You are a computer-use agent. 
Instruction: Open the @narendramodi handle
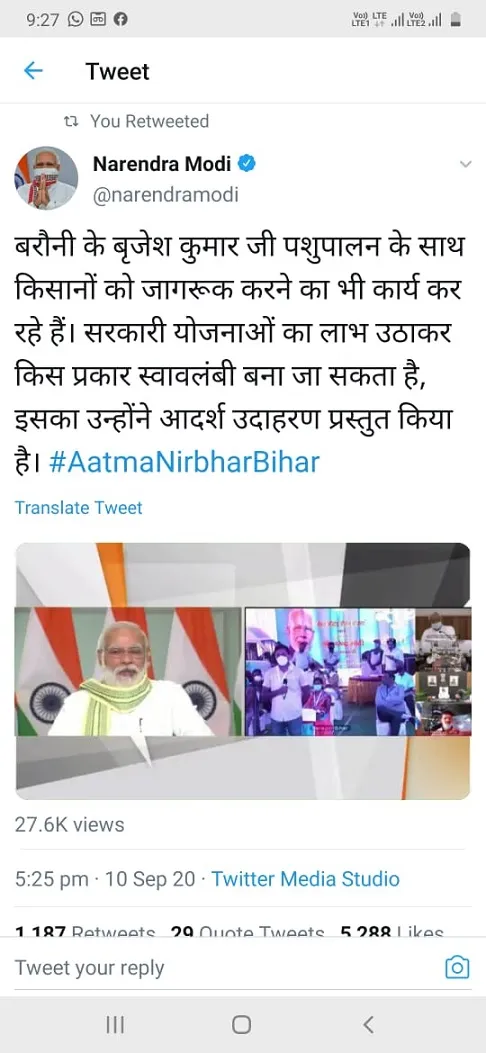tap(165, 195)
